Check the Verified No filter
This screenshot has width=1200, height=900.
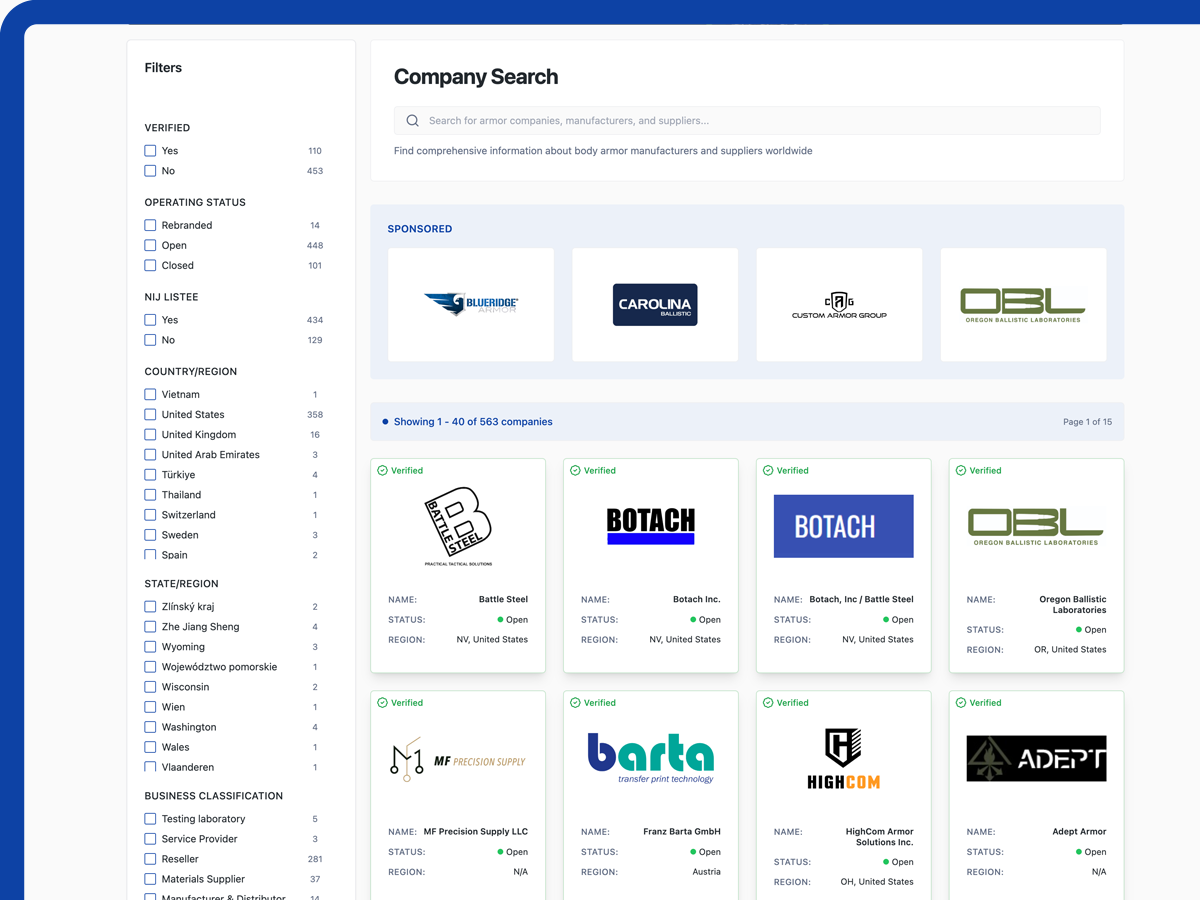coord(150,171)
